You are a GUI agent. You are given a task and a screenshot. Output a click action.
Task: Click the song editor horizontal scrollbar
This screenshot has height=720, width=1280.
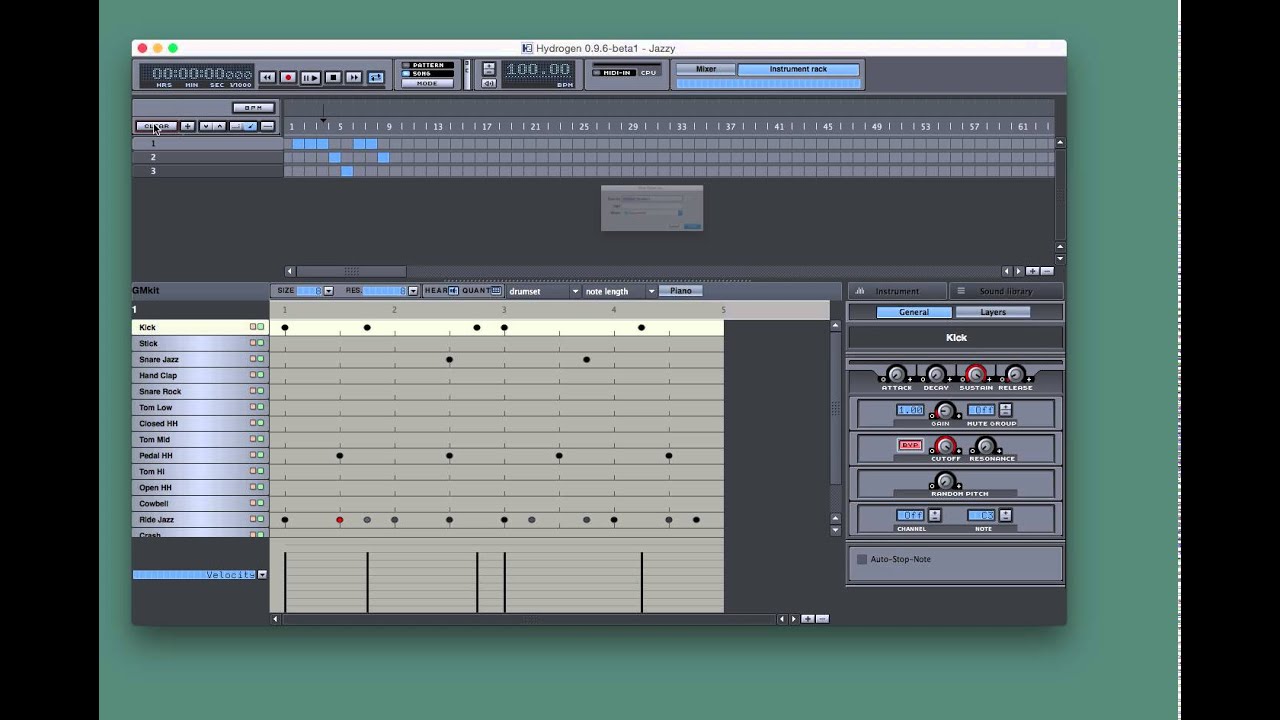(x=351, y=271)
